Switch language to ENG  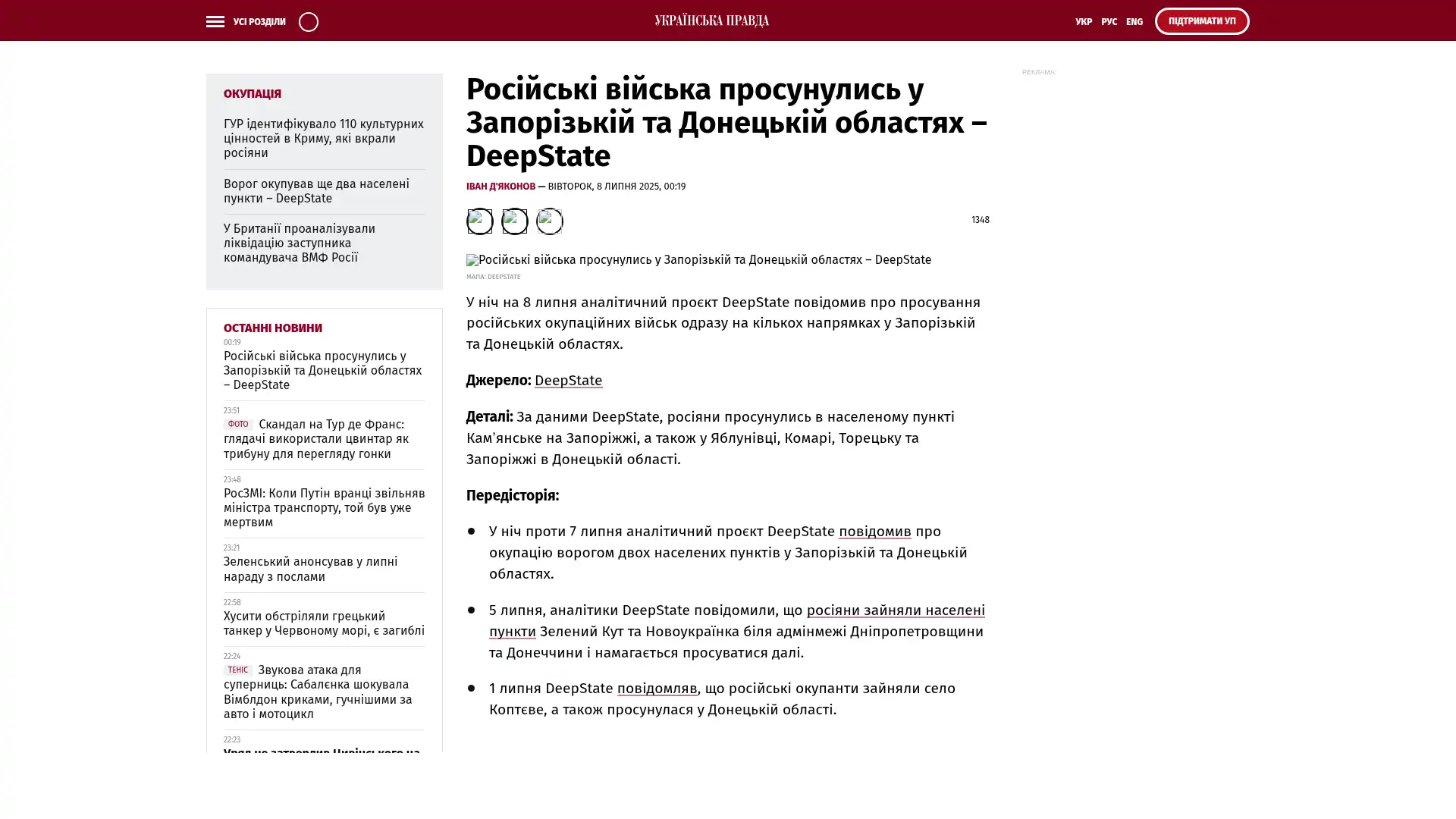[1134, 22]
